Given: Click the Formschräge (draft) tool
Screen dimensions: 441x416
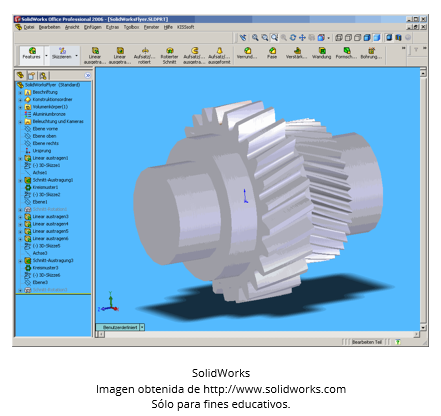Looking at the screenshot, I should 346,53.
